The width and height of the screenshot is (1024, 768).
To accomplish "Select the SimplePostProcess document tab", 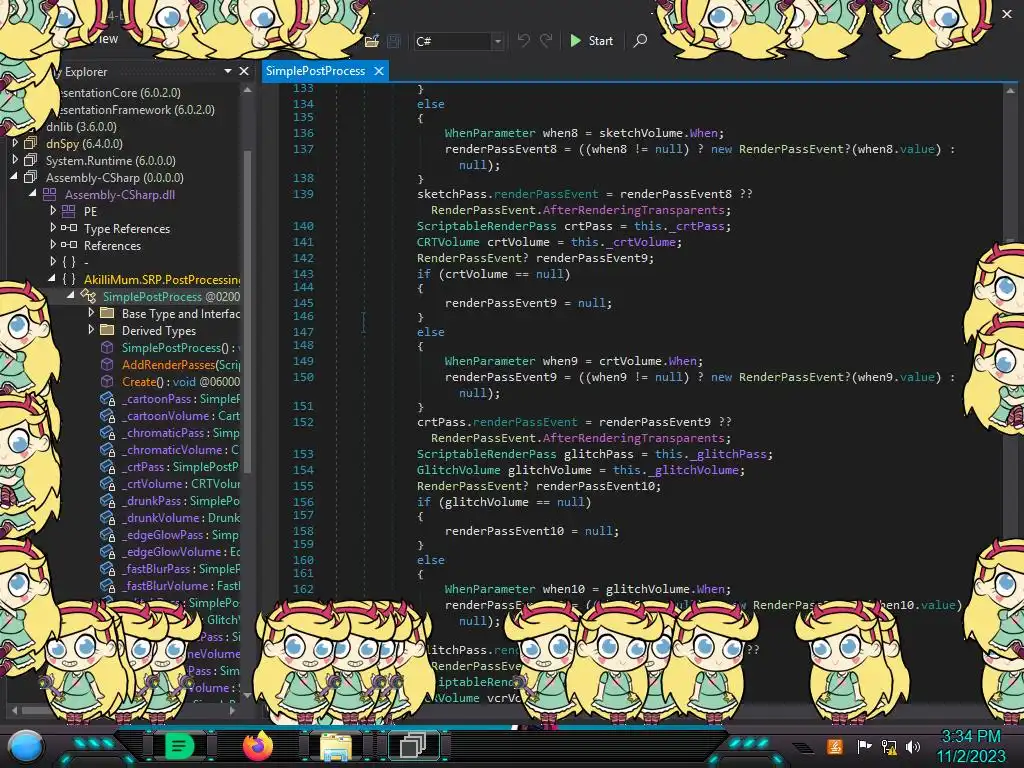I will 315,71.
